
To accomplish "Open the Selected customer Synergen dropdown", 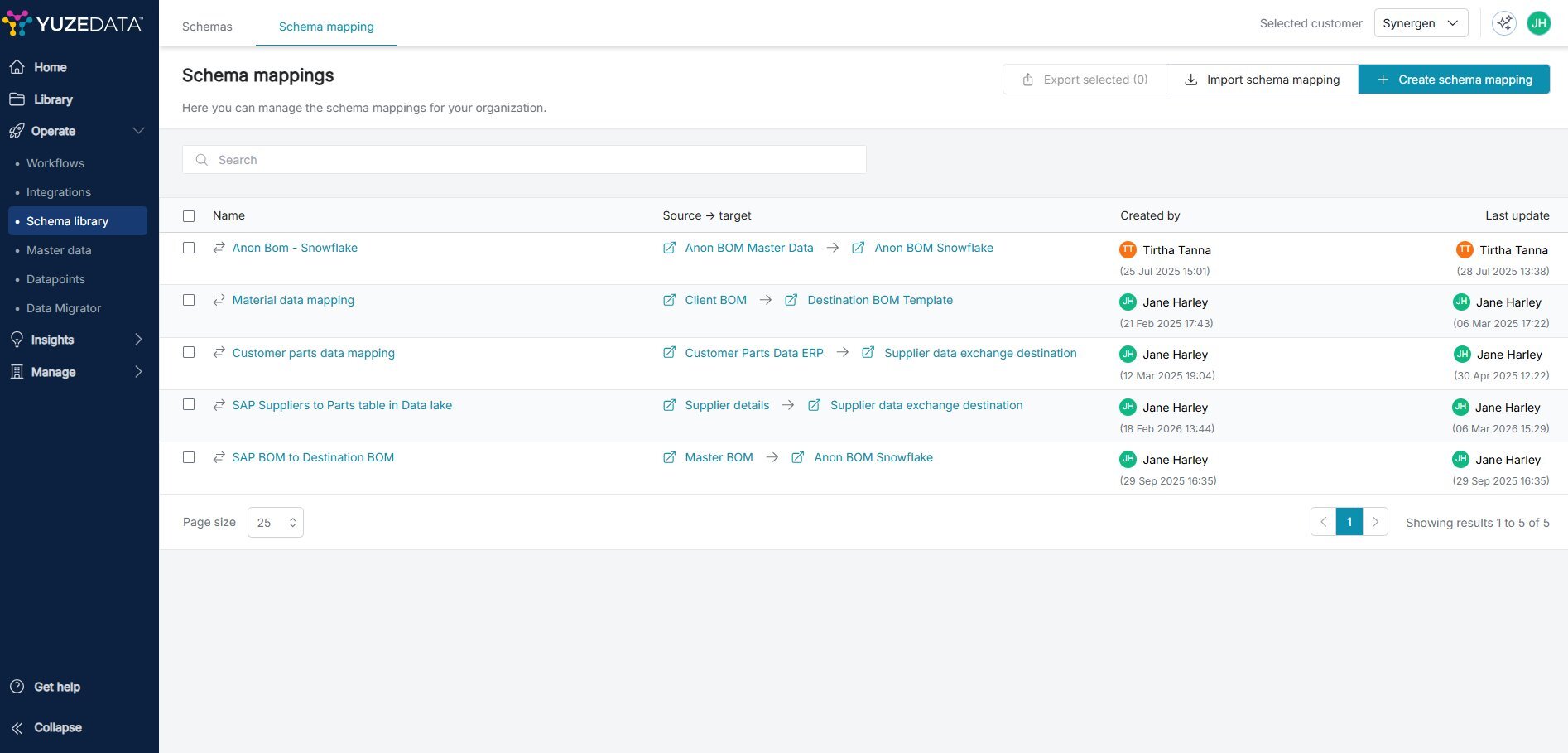I will pyautogui.click(x=1420, y=23).
